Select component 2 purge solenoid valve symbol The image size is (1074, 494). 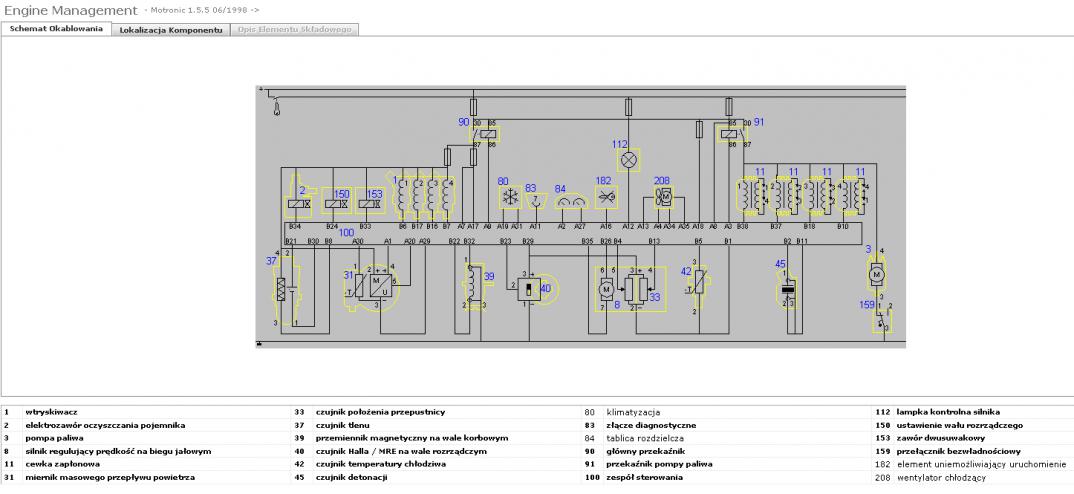click(299, 201)
